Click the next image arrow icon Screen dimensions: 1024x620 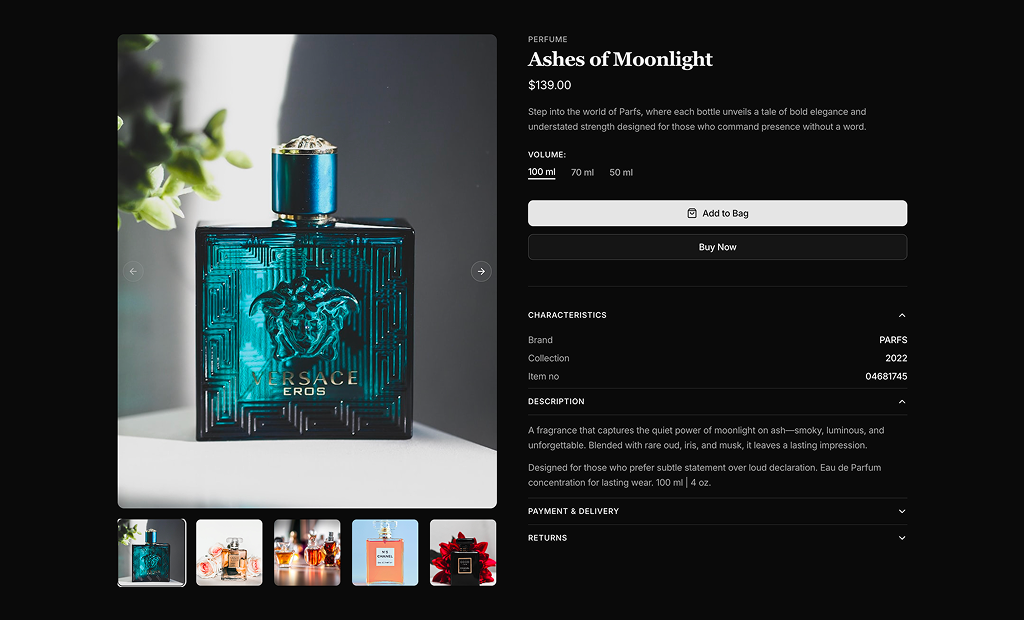[481, 271]
